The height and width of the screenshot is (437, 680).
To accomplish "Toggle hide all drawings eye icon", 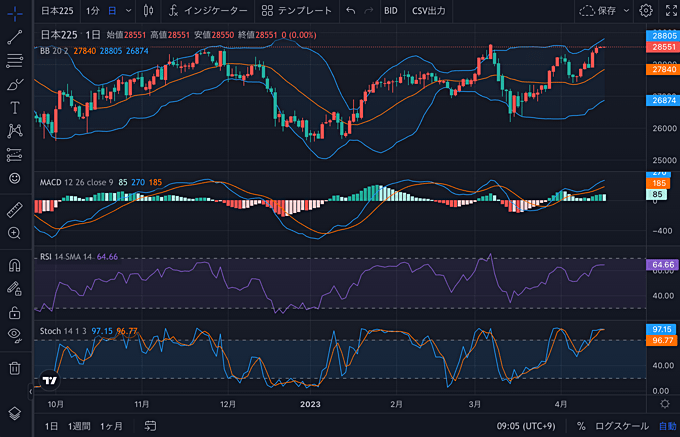I will [15, 335].
